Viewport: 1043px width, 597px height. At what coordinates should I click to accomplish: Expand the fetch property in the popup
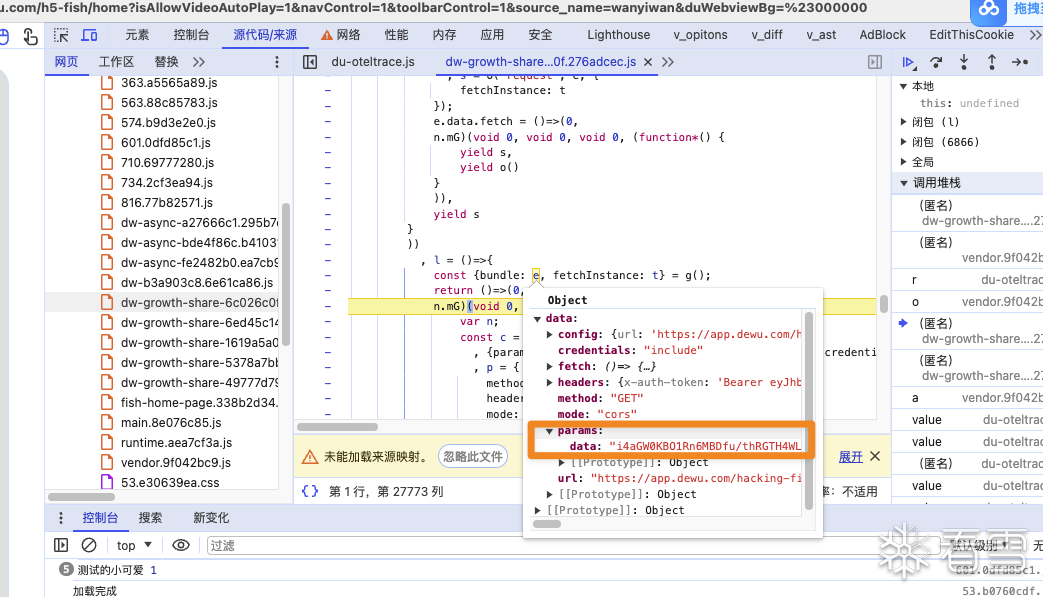coord(549,366)
